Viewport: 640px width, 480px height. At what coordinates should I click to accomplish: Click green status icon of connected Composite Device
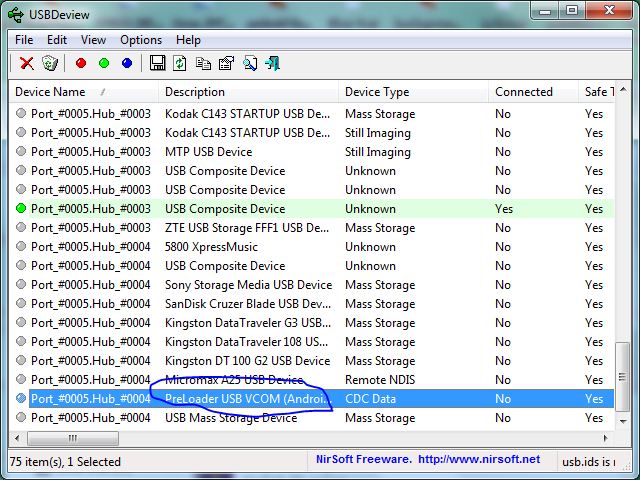click(x=21, y=209)
